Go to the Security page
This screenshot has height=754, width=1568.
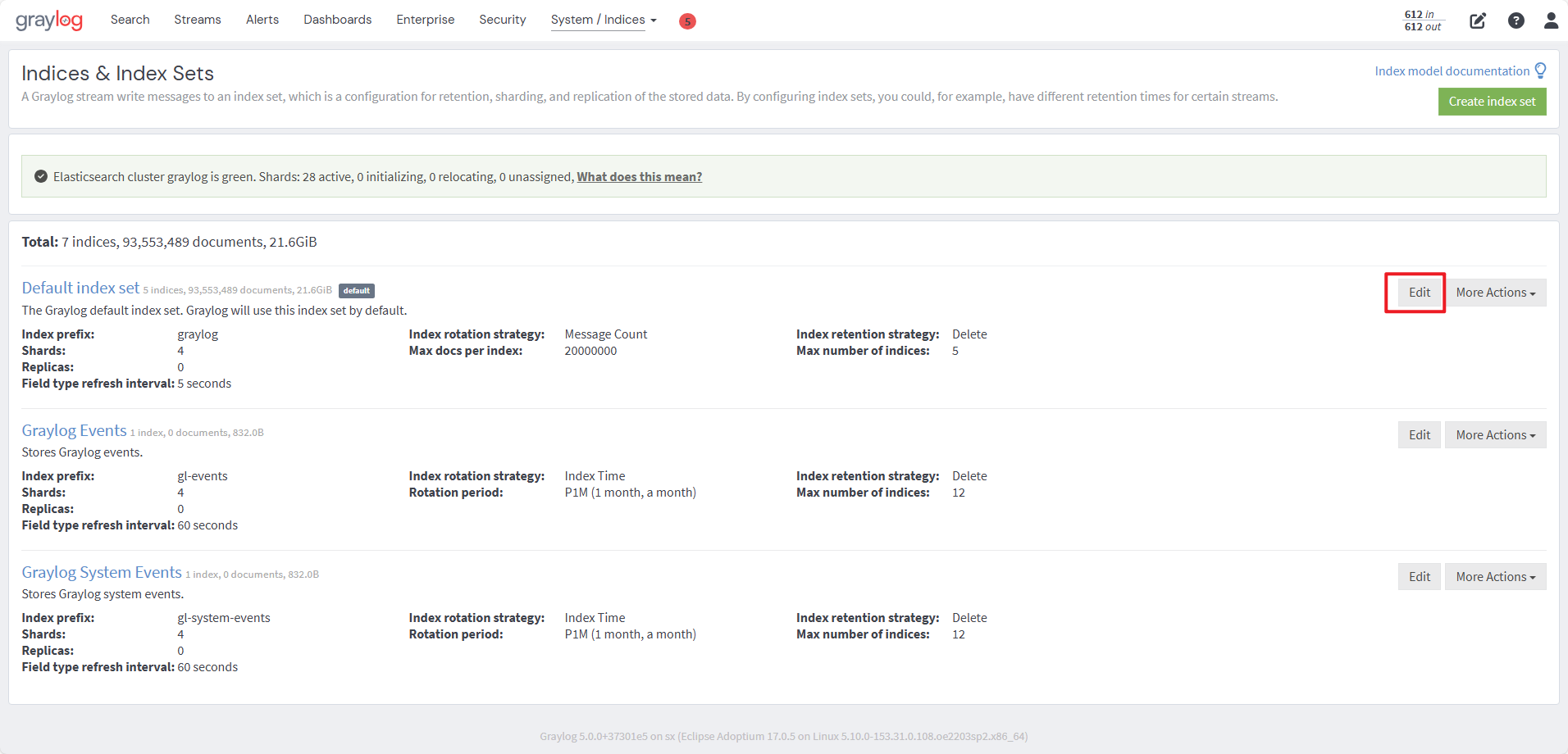click(x=503, y=20)
